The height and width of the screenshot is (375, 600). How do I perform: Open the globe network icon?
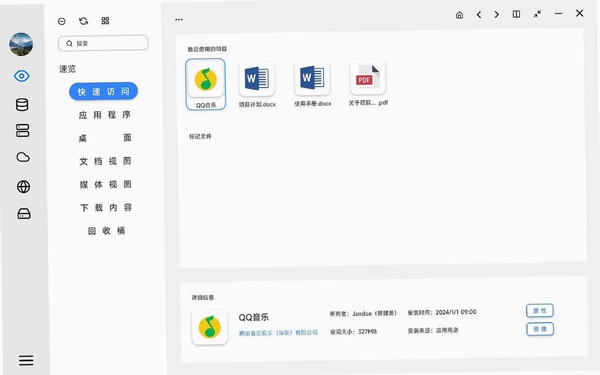[23, 186]
